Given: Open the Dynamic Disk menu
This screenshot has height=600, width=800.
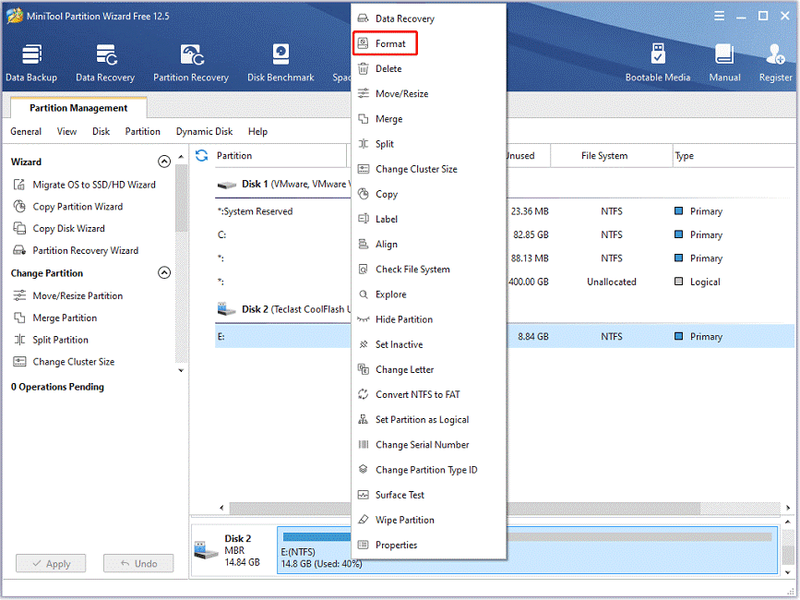Looking at the screenshot, I should coord(204,132).
